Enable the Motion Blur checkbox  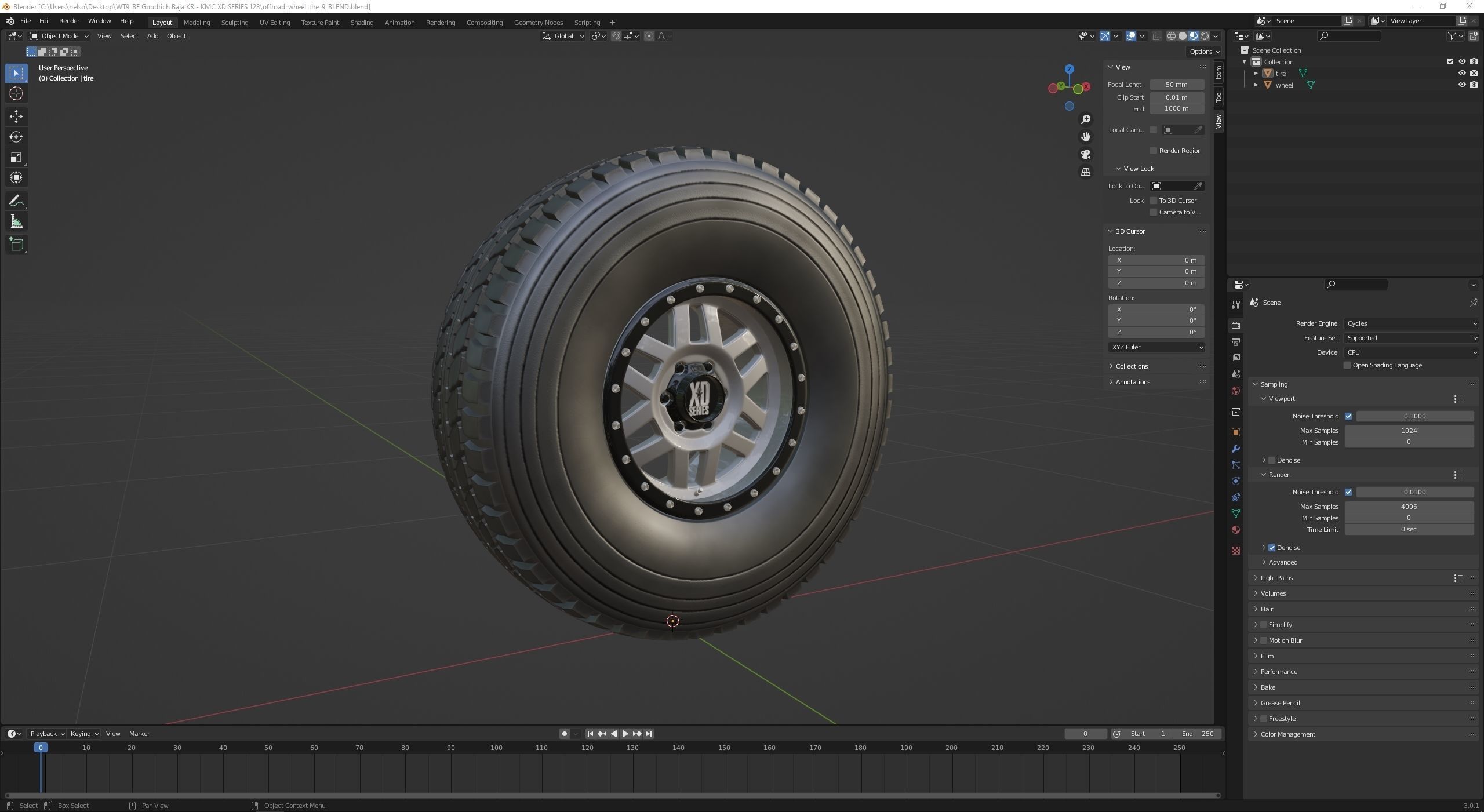pos(1264,640)
